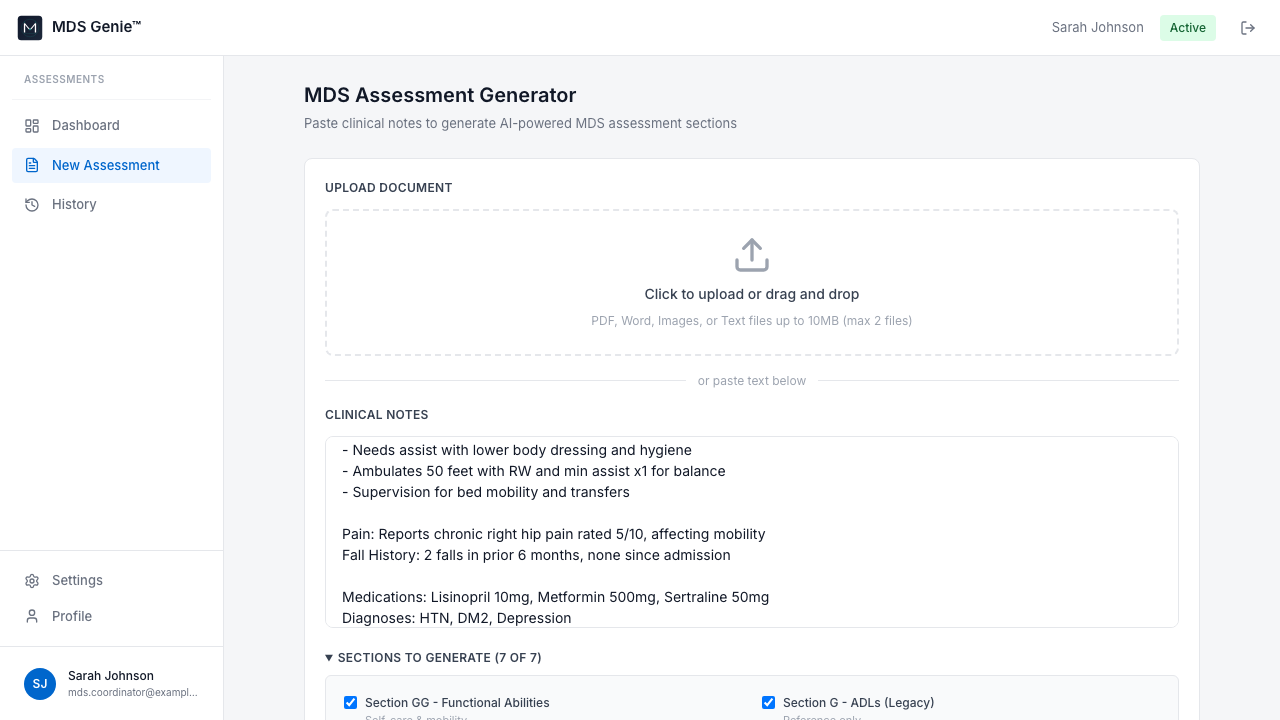Disable Section GG - Functional Abilities
1280x720 pixels.
point(350,702)
